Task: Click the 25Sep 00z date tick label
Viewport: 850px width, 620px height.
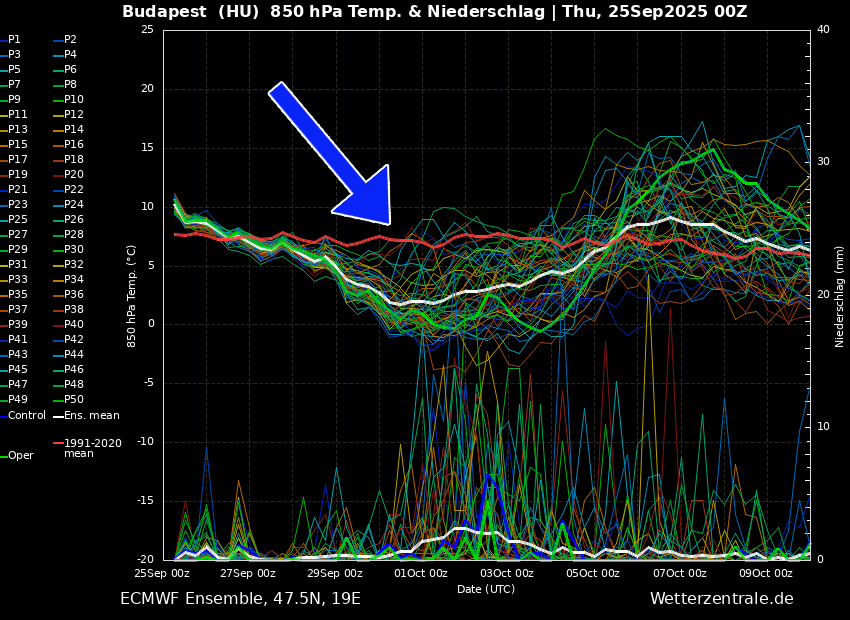Action: pos(162,574)
